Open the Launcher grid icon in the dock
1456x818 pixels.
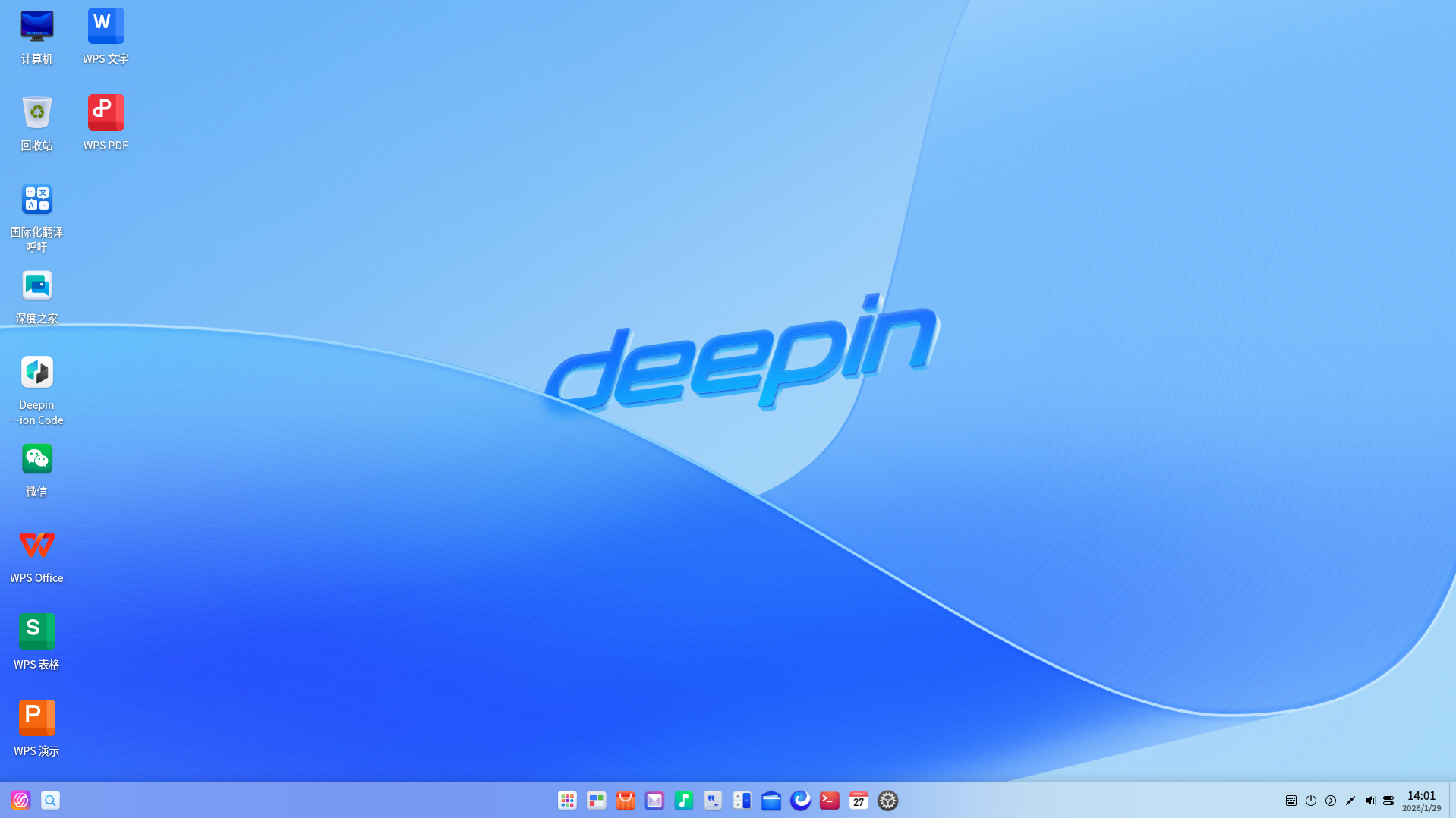click(x=567, y=801)
